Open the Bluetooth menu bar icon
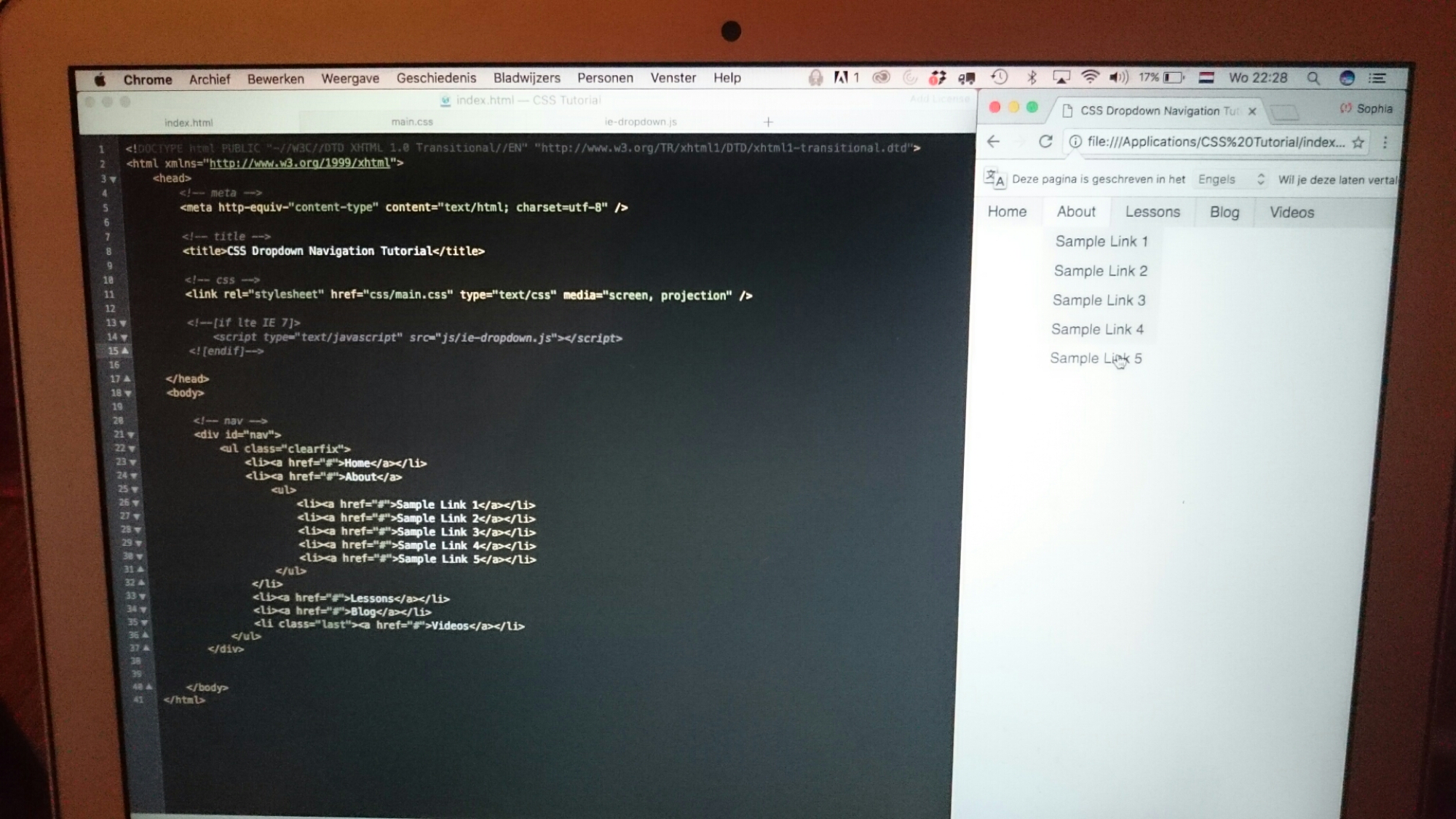1456x819 pixels. (x=1031, y=77)
